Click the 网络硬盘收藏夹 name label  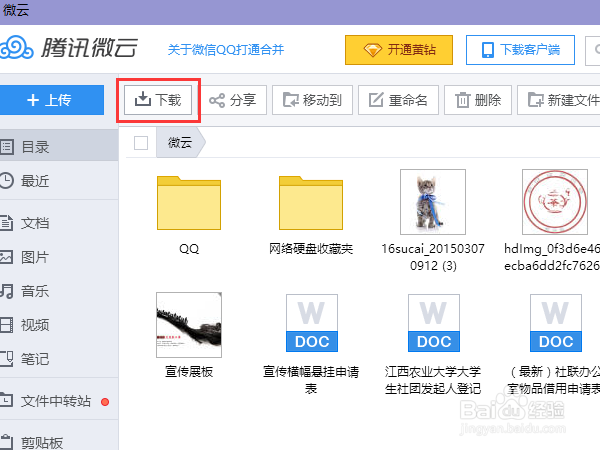point(311,249)
